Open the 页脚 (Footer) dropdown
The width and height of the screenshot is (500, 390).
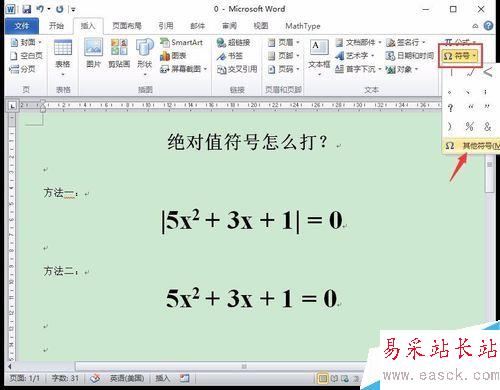(284, 56)
